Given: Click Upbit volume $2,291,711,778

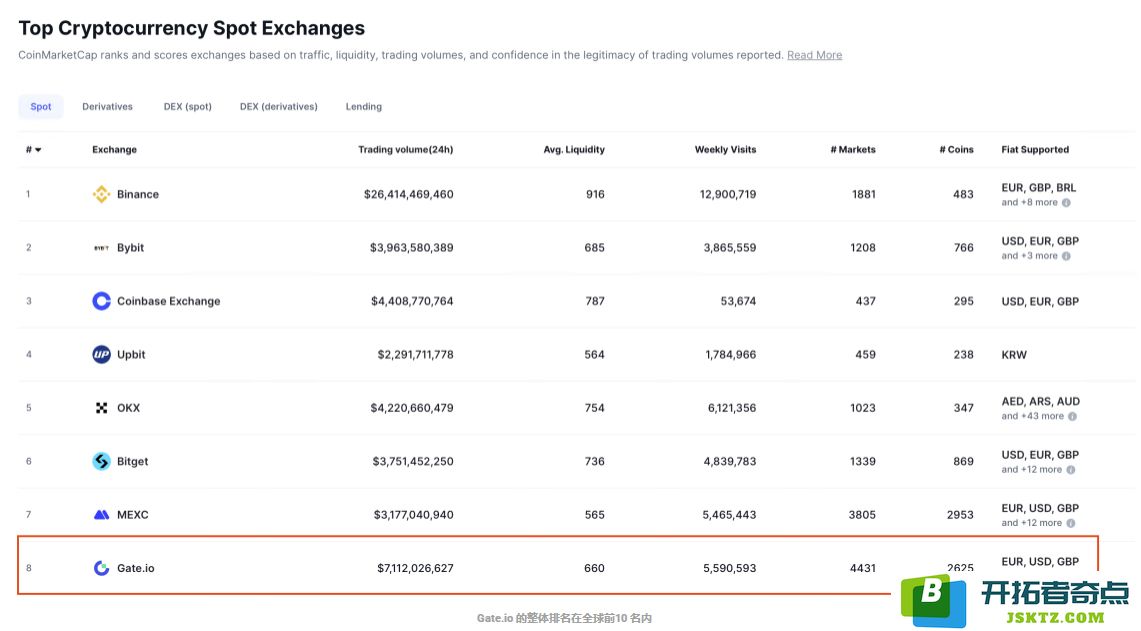Looking at the screenshot, I should (x=415, y=354).
